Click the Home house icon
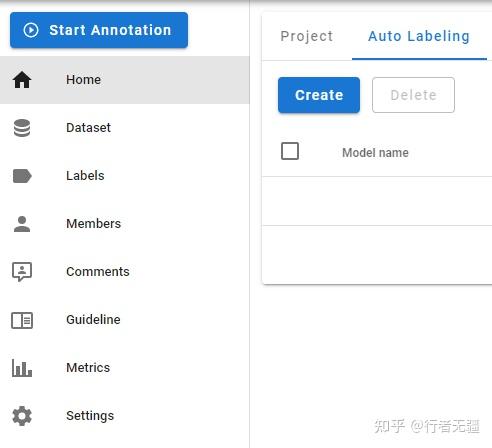 tap(22, 80)
